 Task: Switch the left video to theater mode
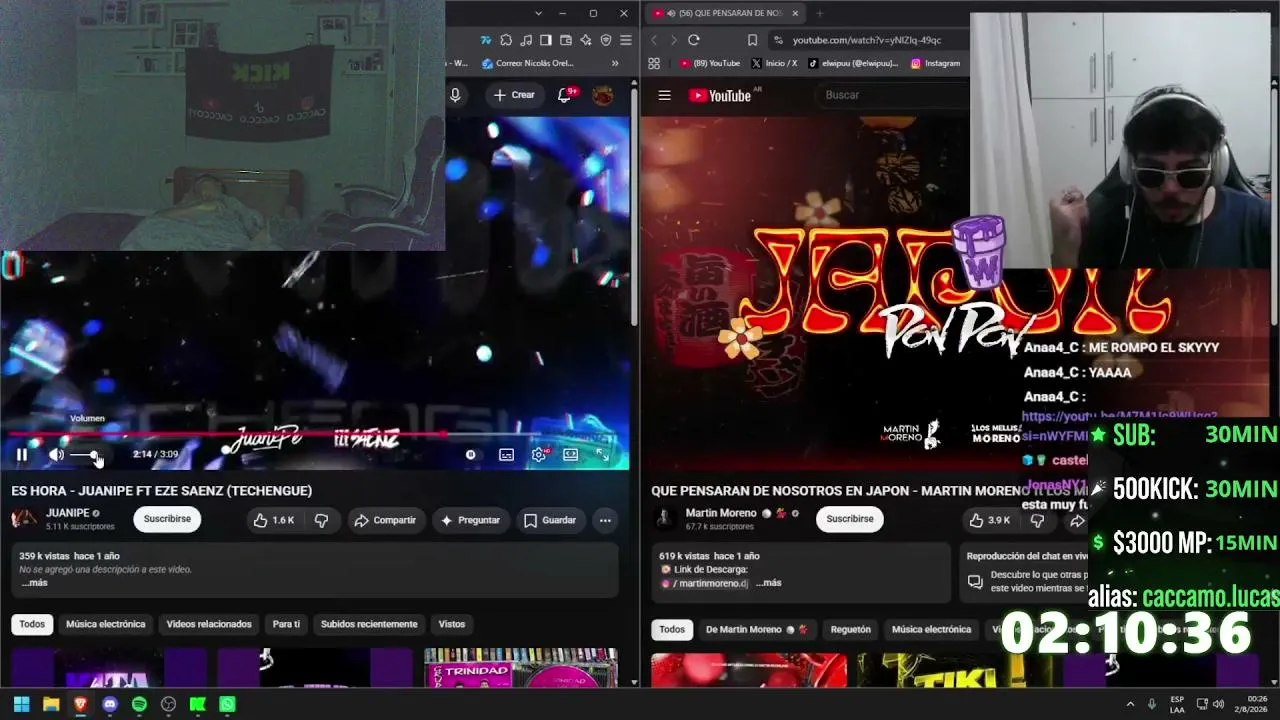[x=570, y=455]
